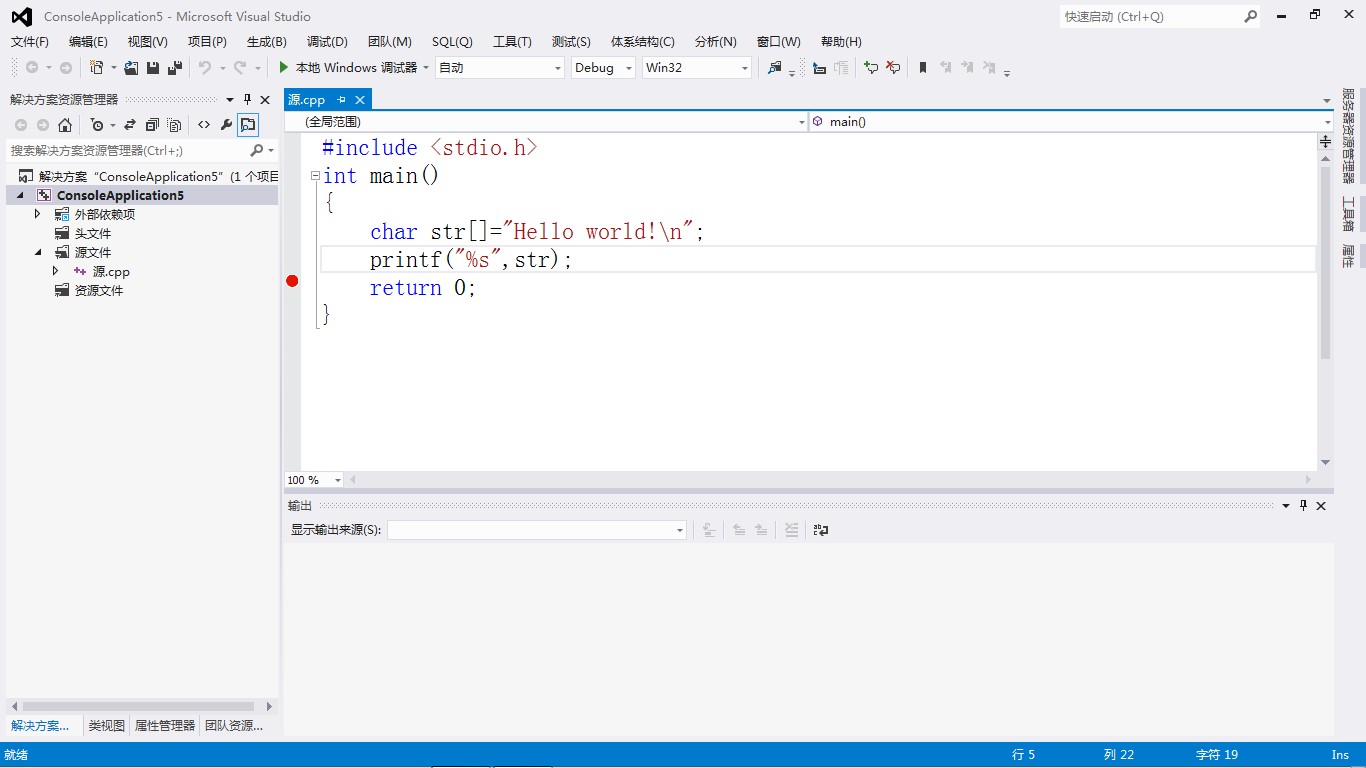The width and height of the screenshot is (1366, 768).
Task: Close the 源.cpp editor tab
Action: (x=360, y=100)
